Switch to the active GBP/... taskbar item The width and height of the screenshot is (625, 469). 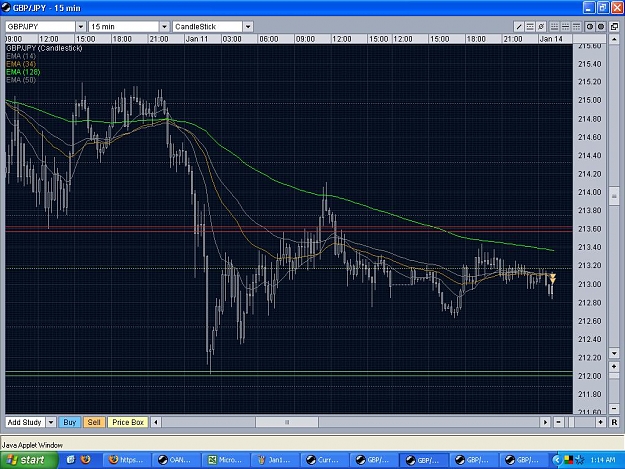pos(424,460)
